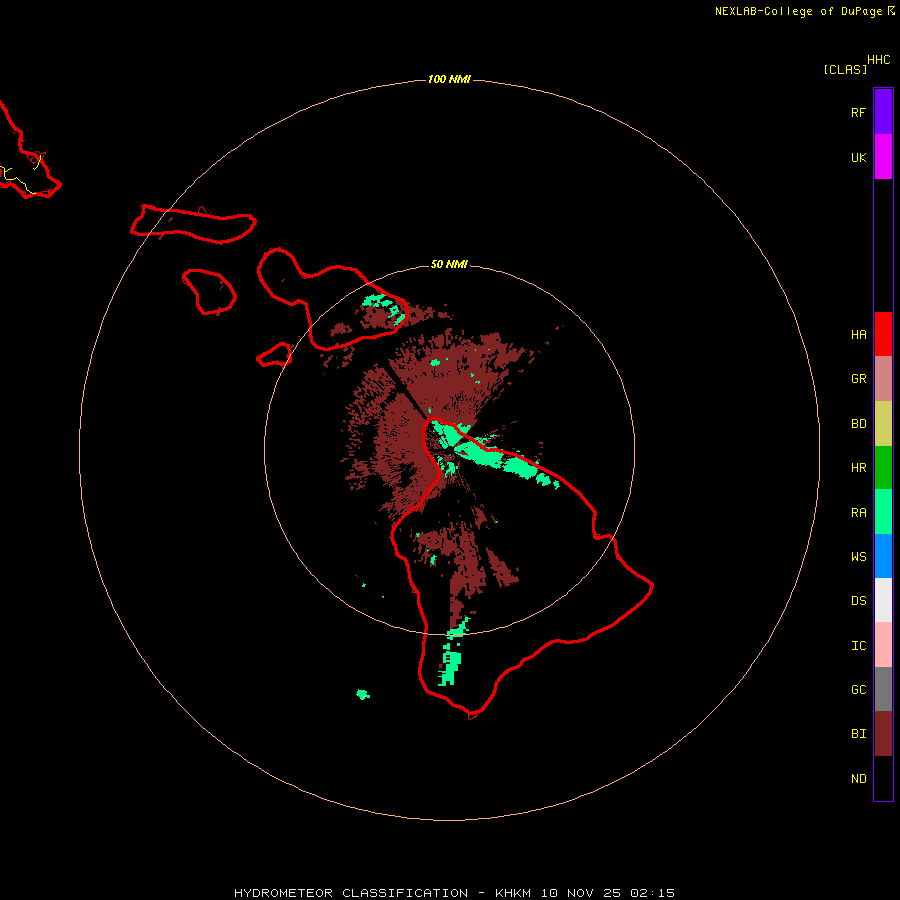The height and width of the screenshot is (900, 900).
Task: Click the 100 NMI range ring label
Action: pyautogui.click(x=449, y=79)
